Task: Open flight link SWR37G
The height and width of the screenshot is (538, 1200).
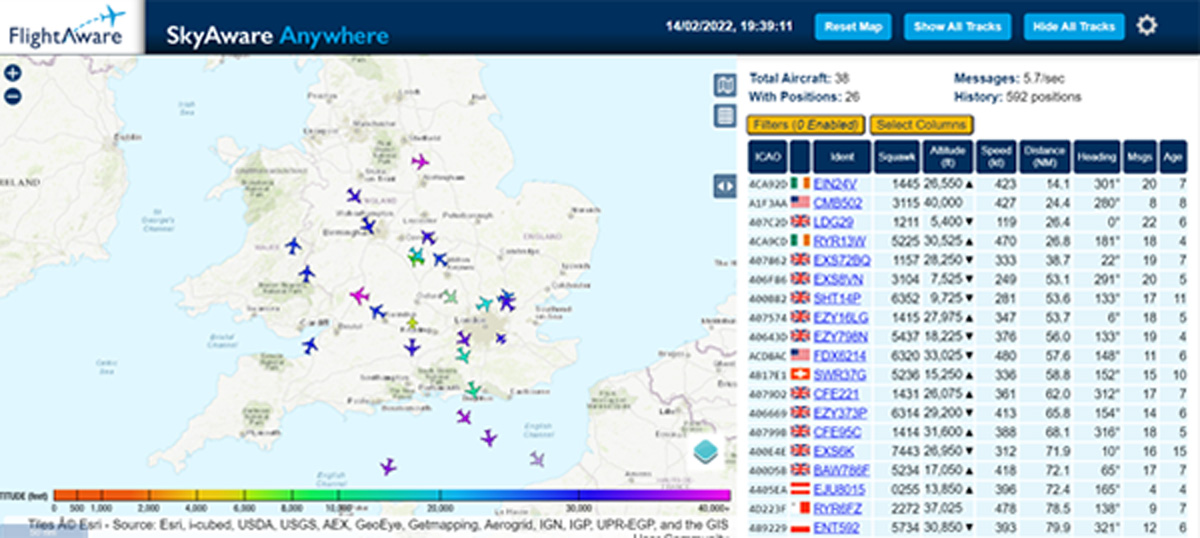Action: [x=840, y=374]
